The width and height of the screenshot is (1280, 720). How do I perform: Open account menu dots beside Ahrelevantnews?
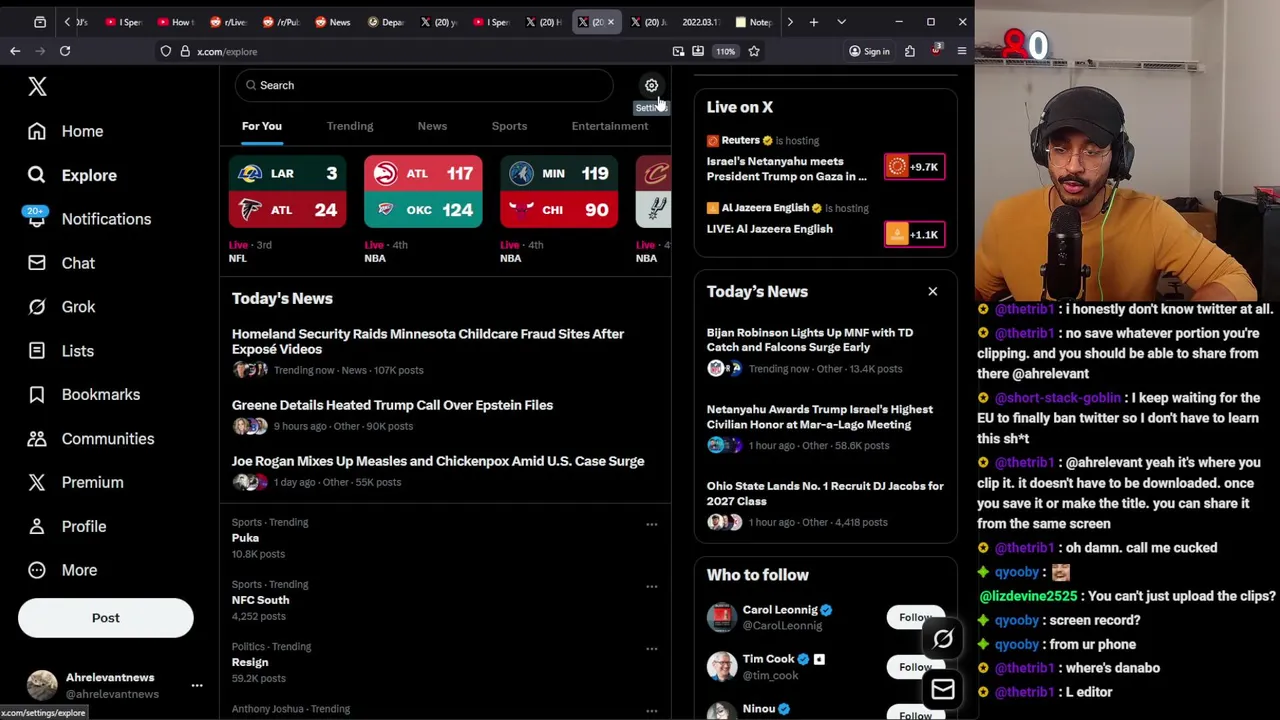point(197,685)
